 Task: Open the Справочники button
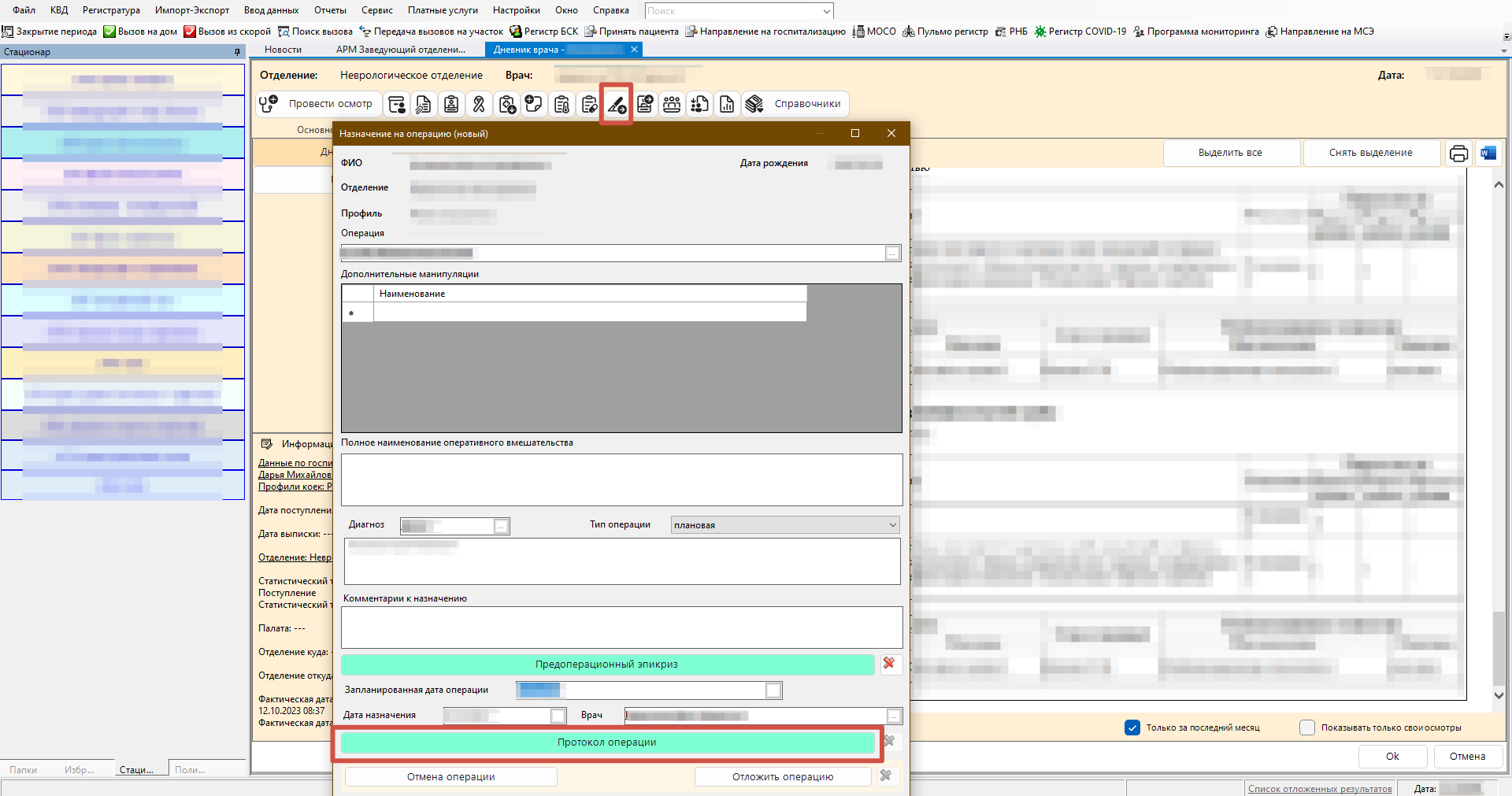click(x=795, y=104)
